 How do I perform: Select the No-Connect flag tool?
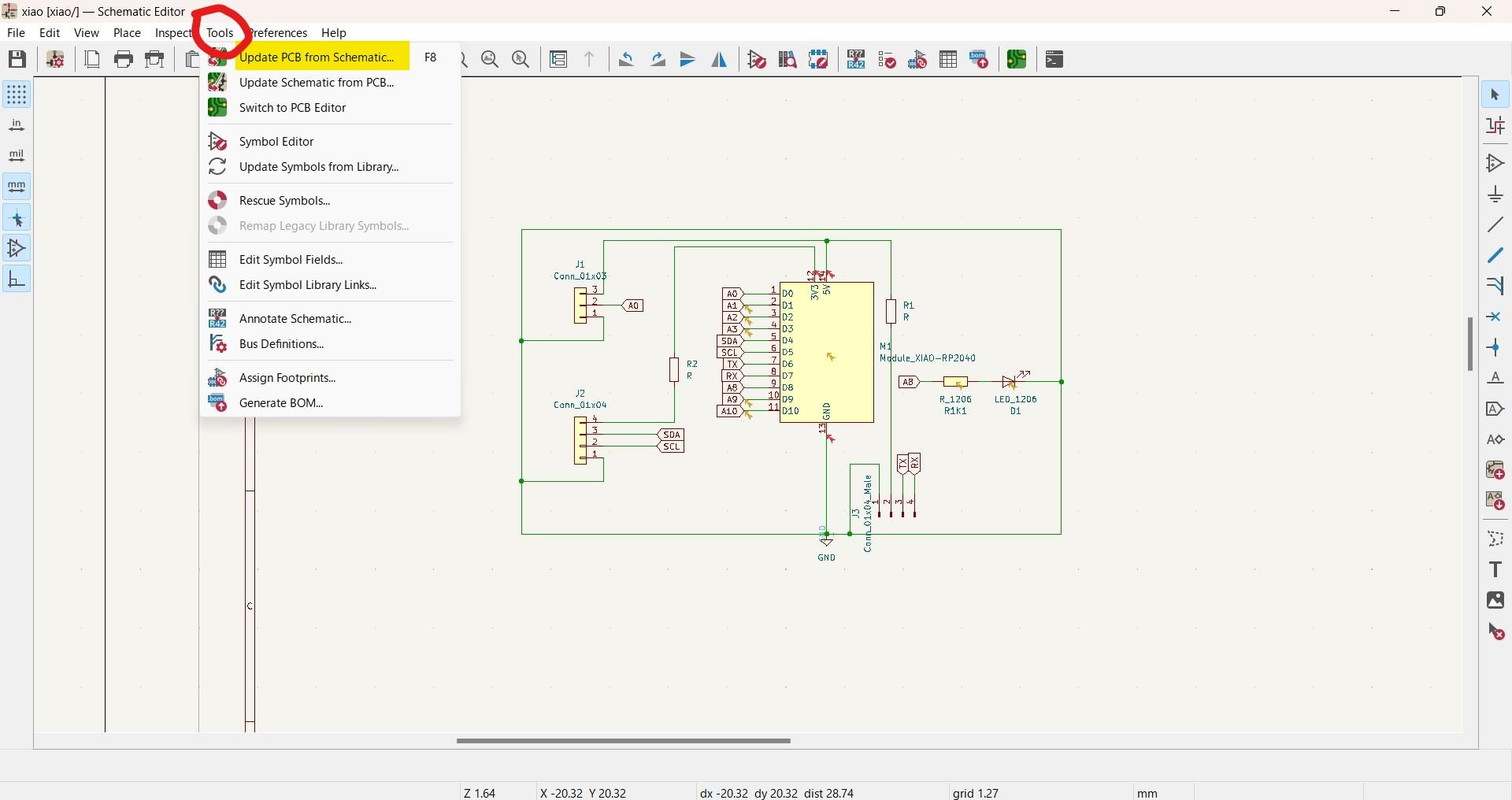(1496, 317)
